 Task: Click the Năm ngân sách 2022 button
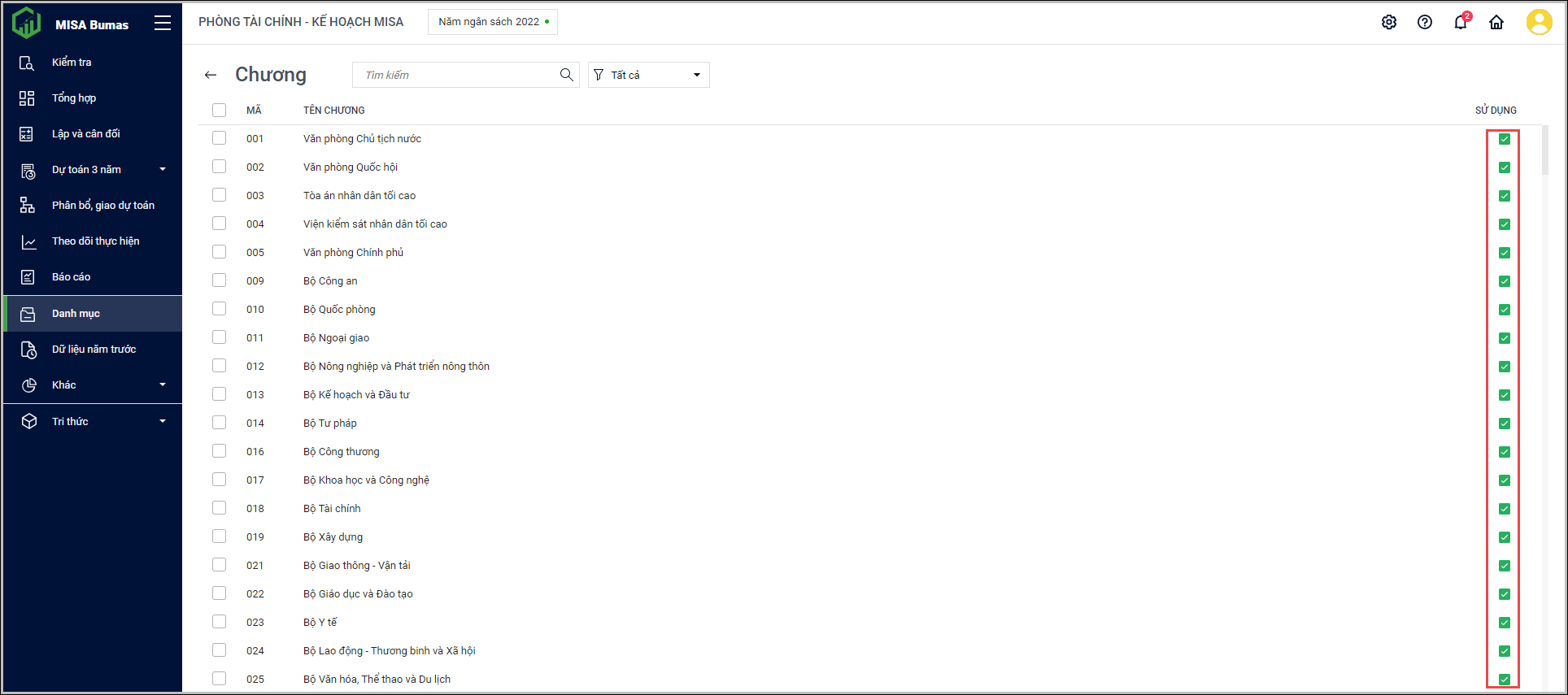(x=493, y=22)
